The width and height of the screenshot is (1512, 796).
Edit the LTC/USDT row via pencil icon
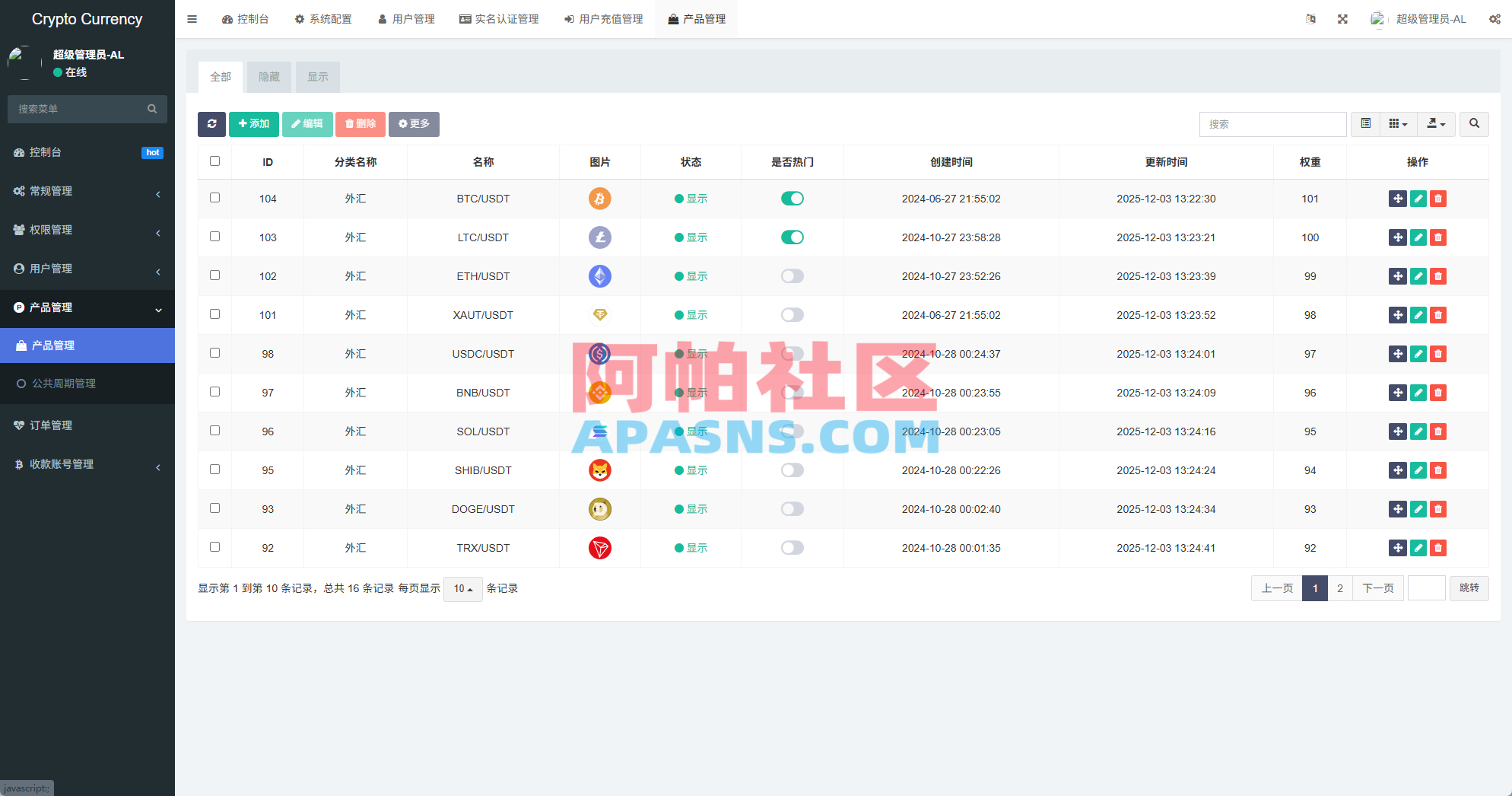point(1418,237)
